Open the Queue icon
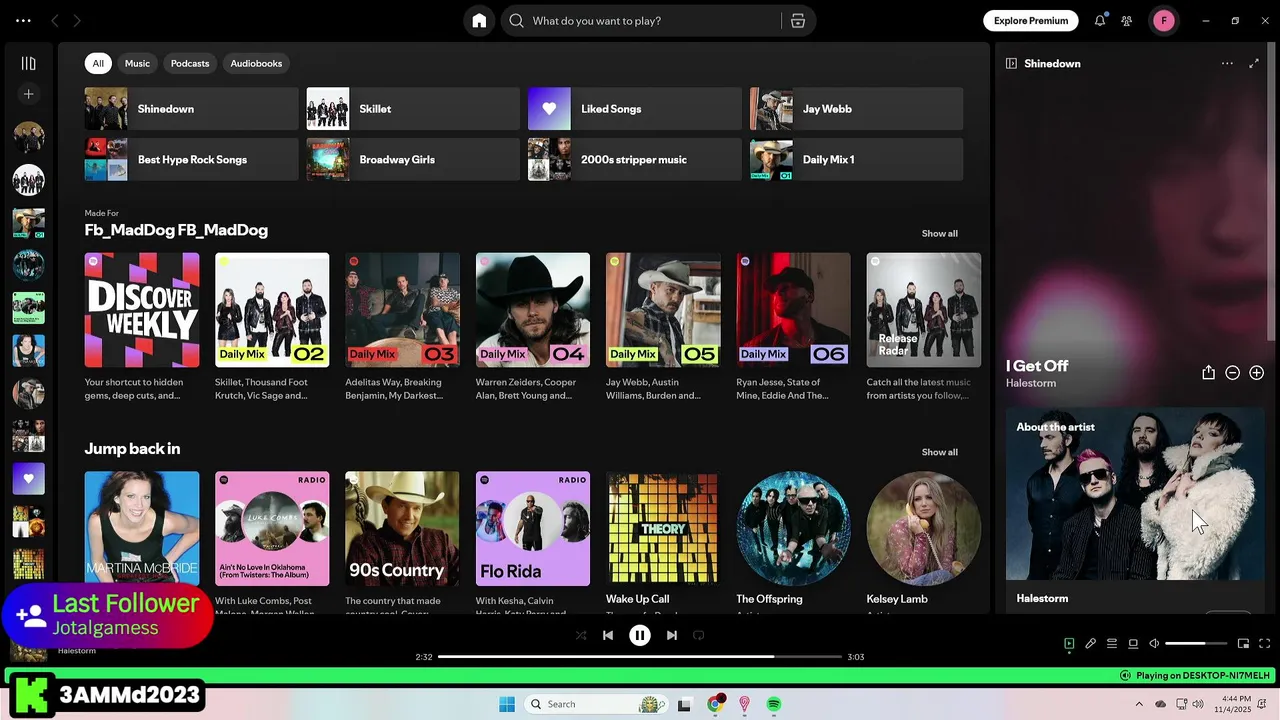This screenshot has height=720, width=1280. (x=1112, y=644)
